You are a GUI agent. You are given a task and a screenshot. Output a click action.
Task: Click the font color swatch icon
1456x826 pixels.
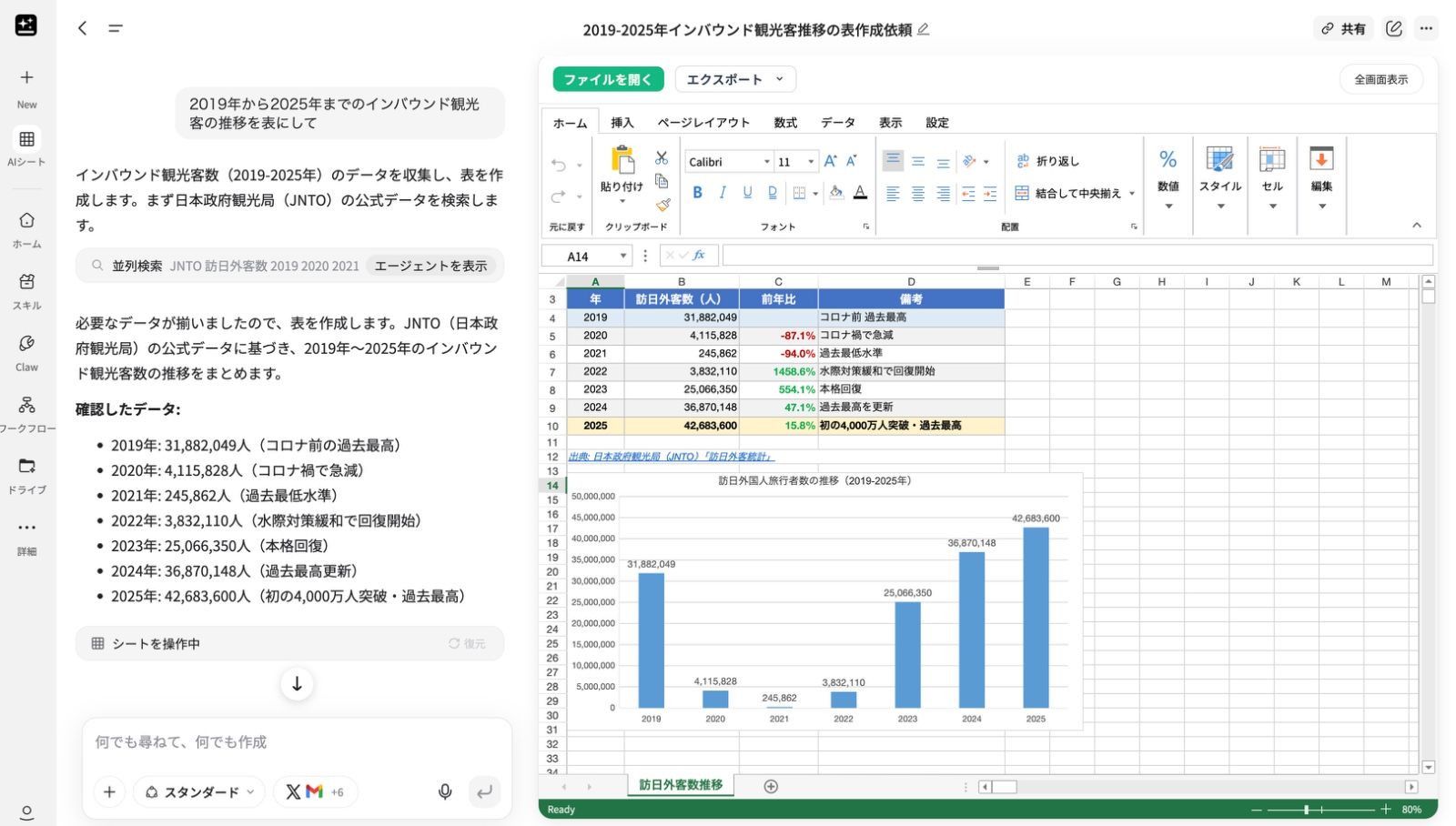[x=860, y=193]
